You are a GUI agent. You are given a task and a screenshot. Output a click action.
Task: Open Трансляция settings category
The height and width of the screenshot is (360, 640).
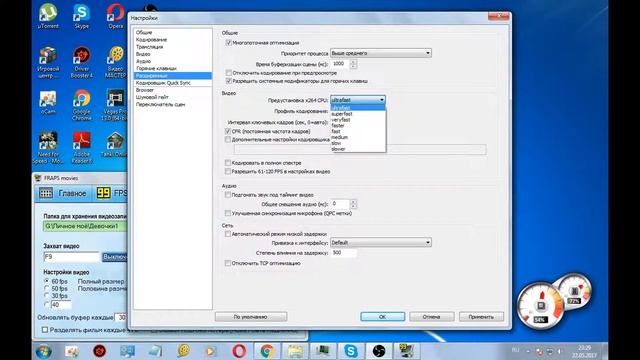173,47
